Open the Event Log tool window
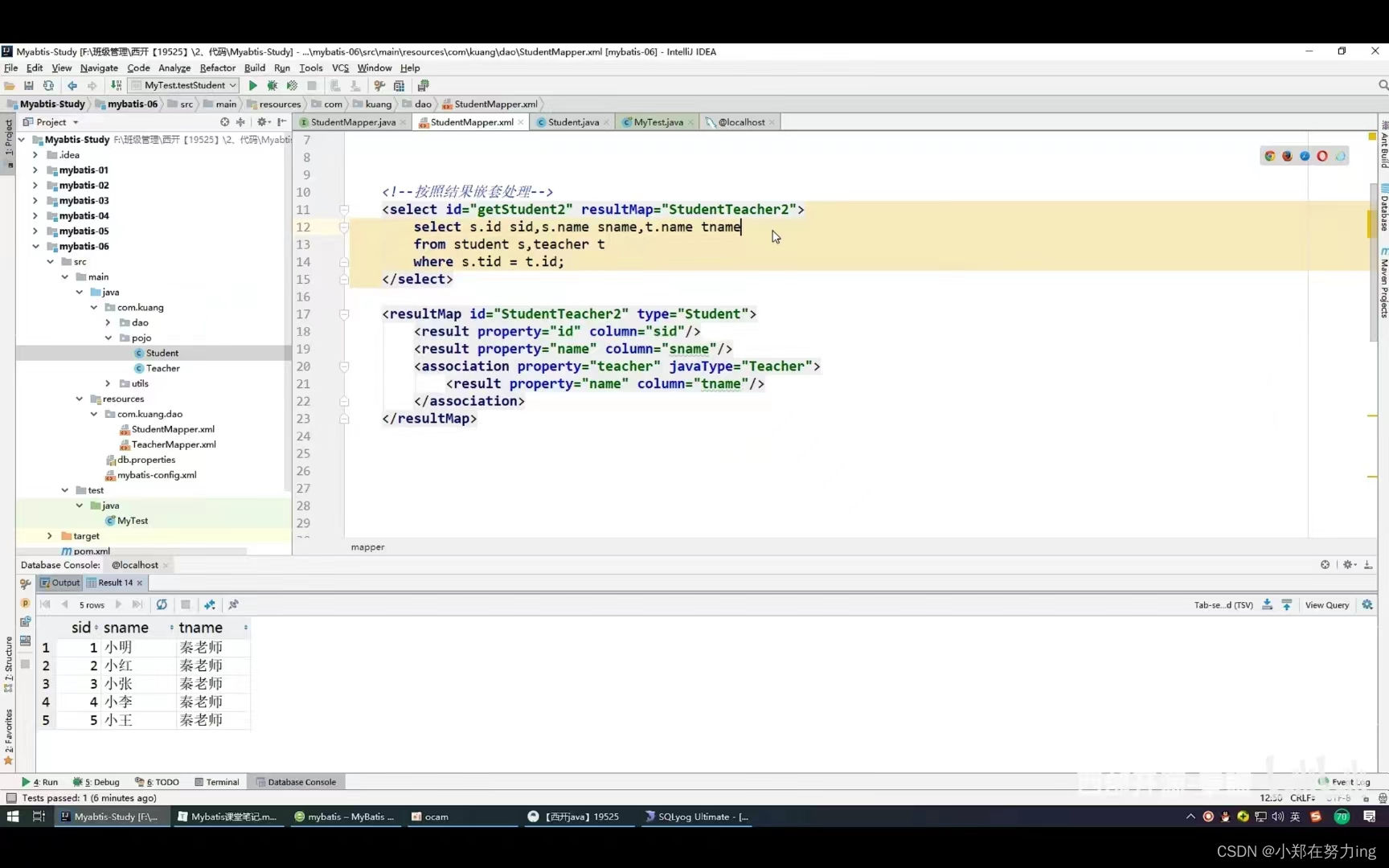Screen dimensions: 1389x868 (x=1344, y=782)
